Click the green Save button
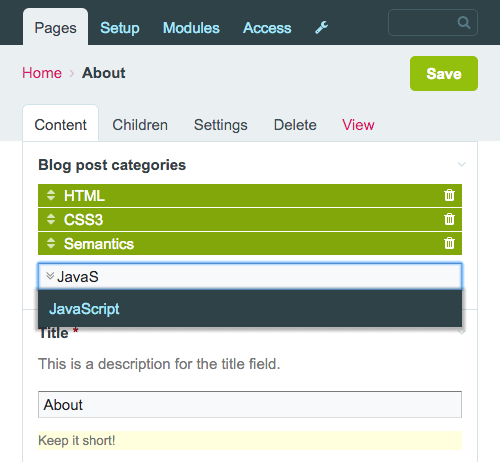 444,73
